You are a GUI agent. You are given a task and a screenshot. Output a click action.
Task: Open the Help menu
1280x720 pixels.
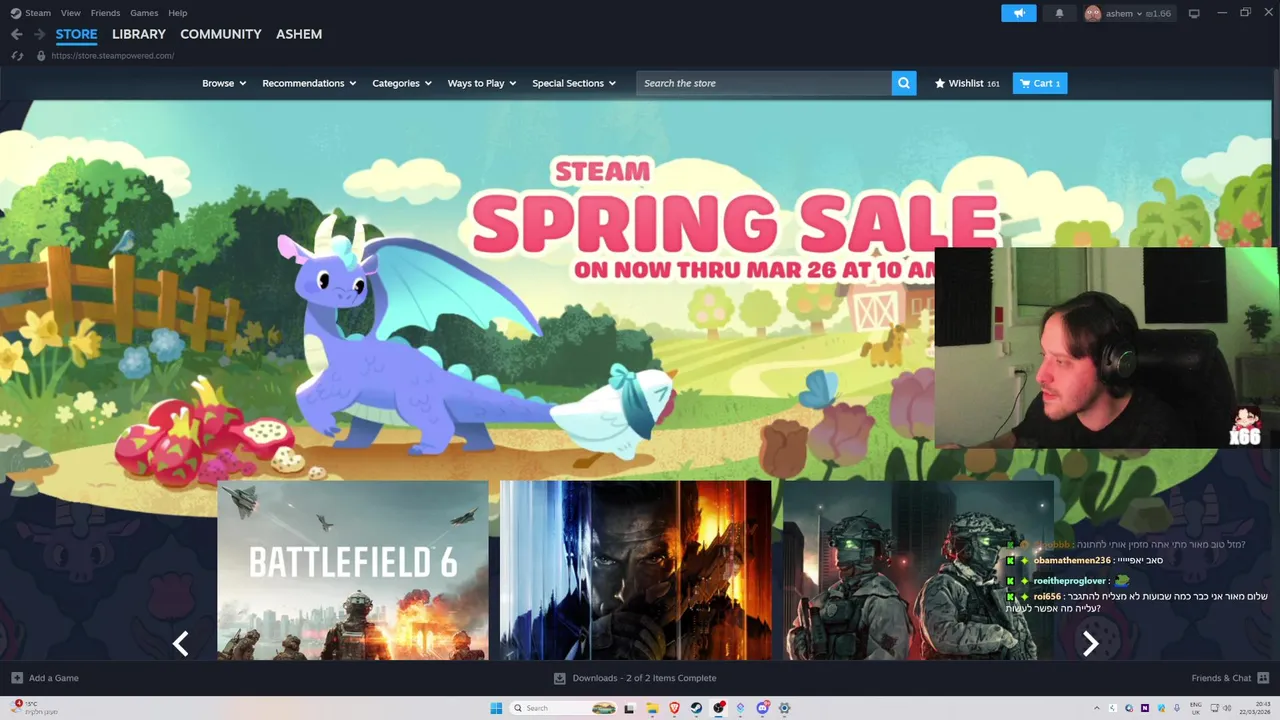(178, 13)
